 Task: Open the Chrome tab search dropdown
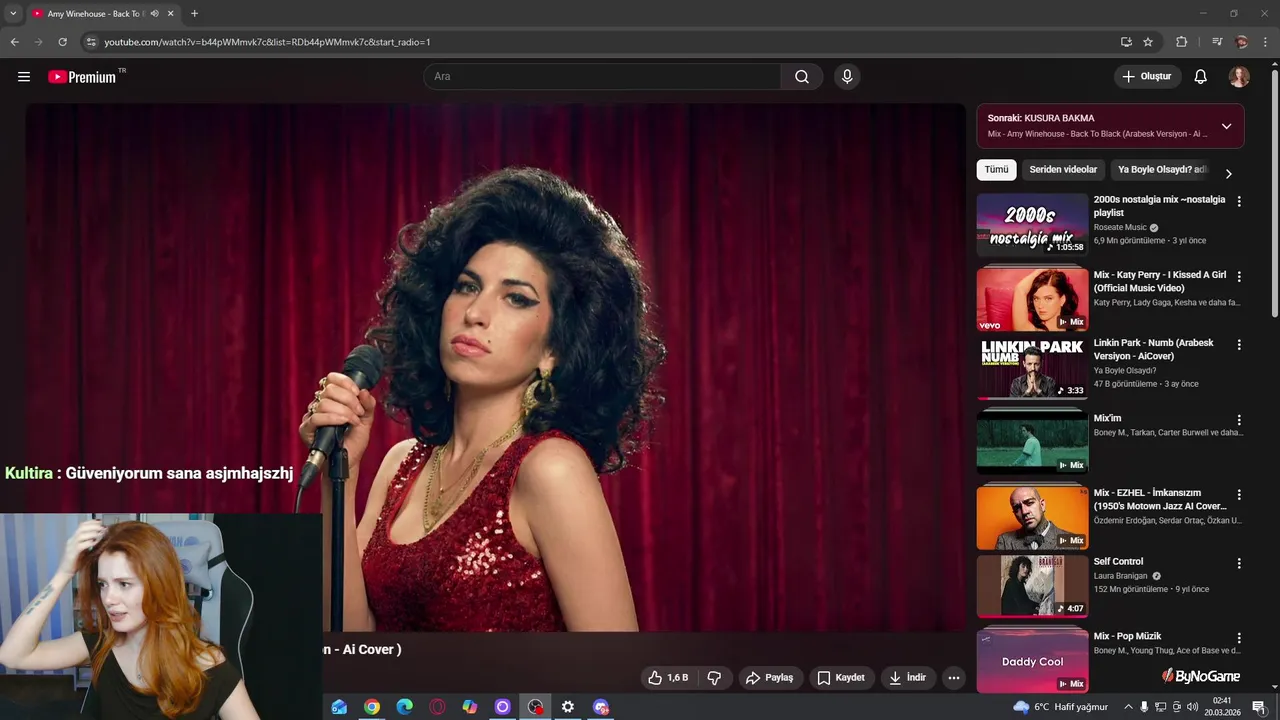tap(13, 14)
